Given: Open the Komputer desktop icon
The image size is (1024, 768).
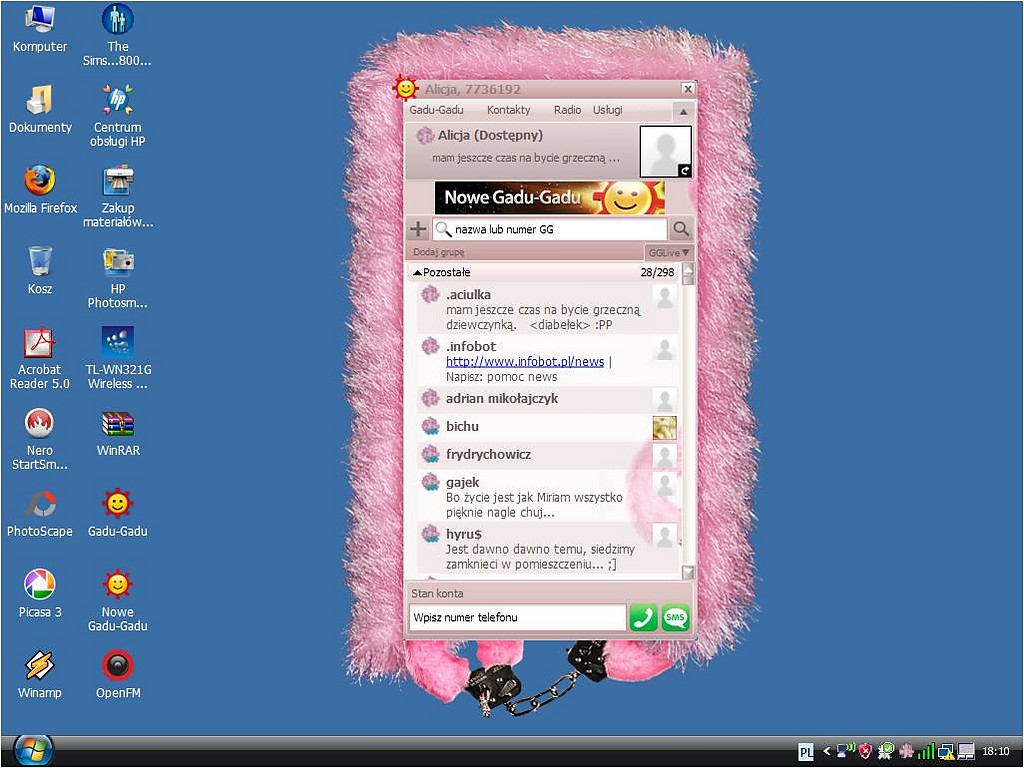Looking at the screenshot, I should click(39, 29).
